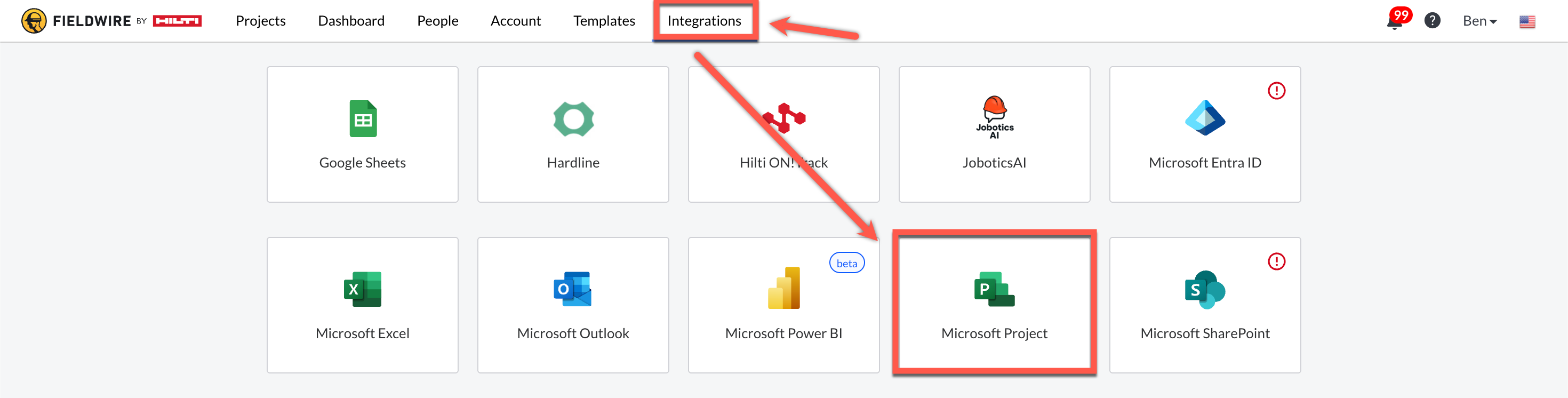Open the People tab
Viewport: 1568px width, 398px height.
click(437, 21)
